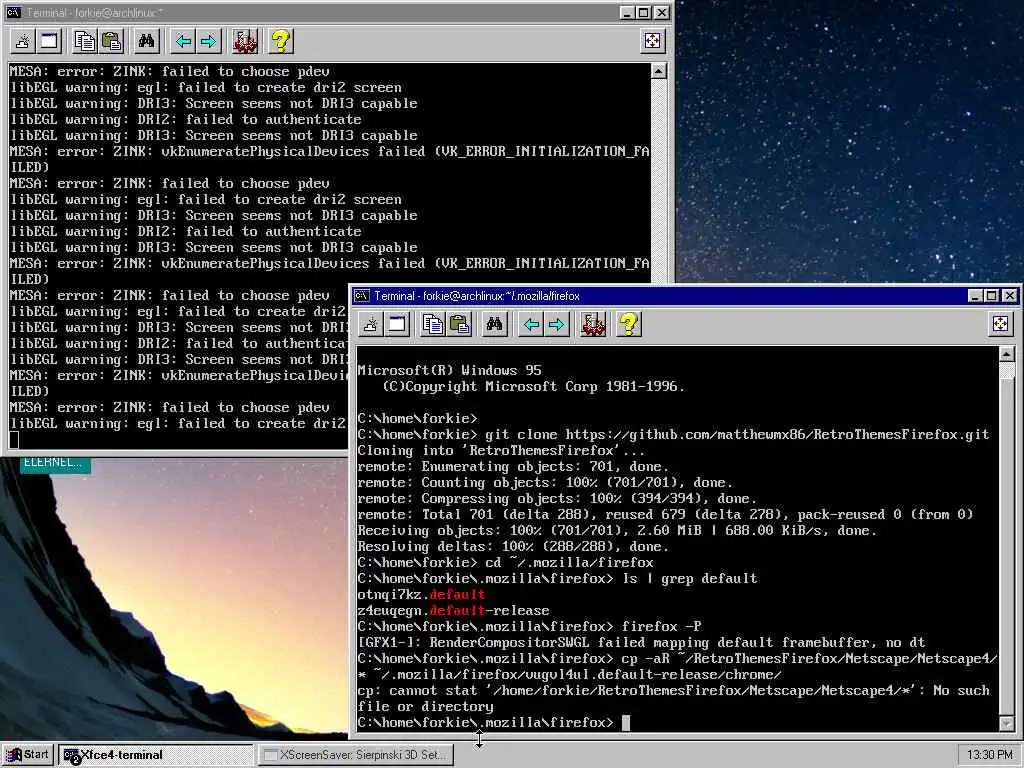Go to previous tab in background terminal

[x=183, y=42]
